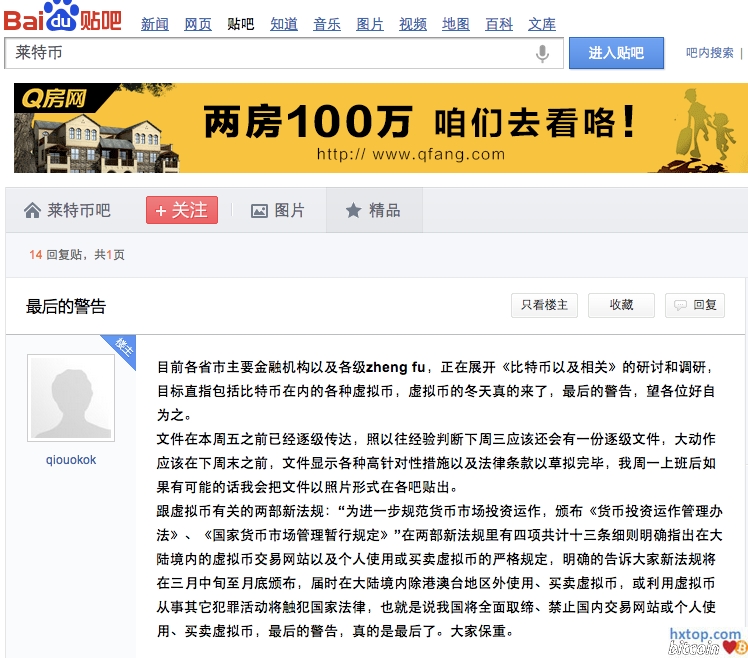Click the 楼主 corner ribbon badge
This screenshot has height=658, width=748.
pos(123,344)
